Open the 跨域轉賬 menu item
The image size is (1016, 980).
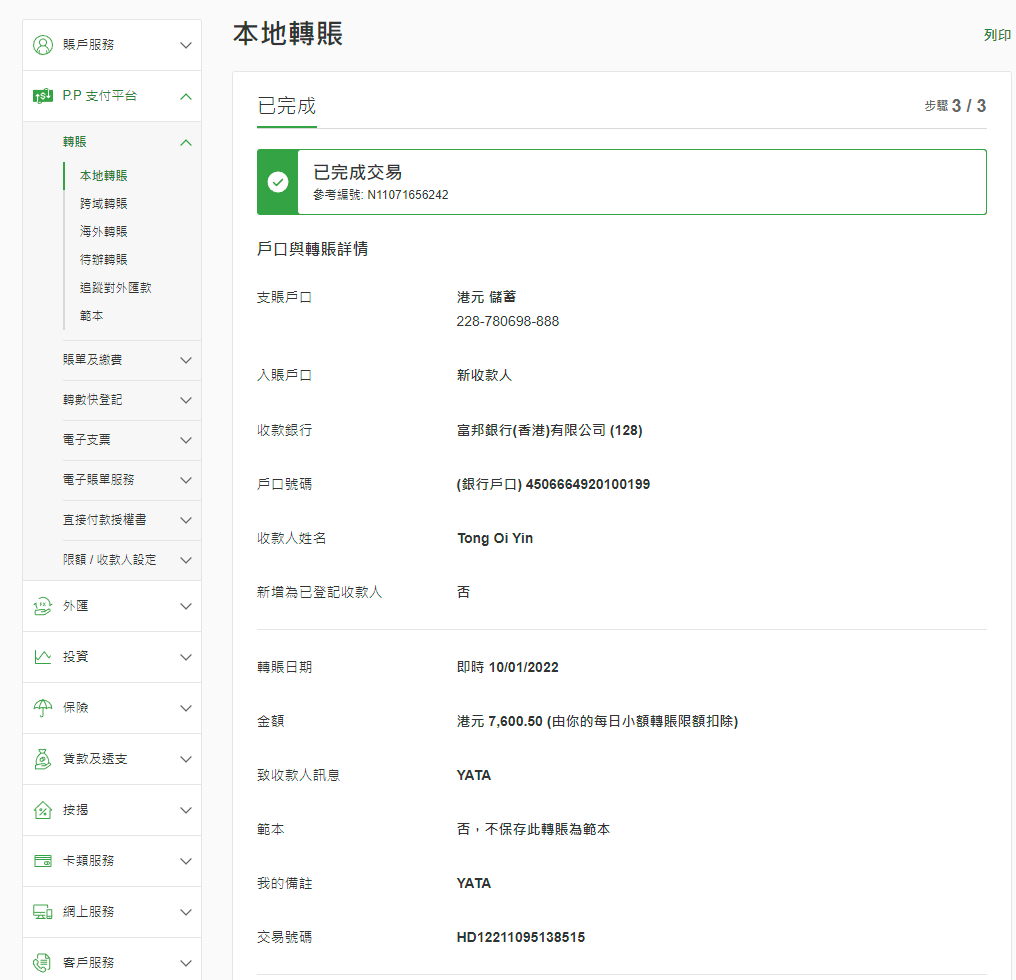click(104, 204)
